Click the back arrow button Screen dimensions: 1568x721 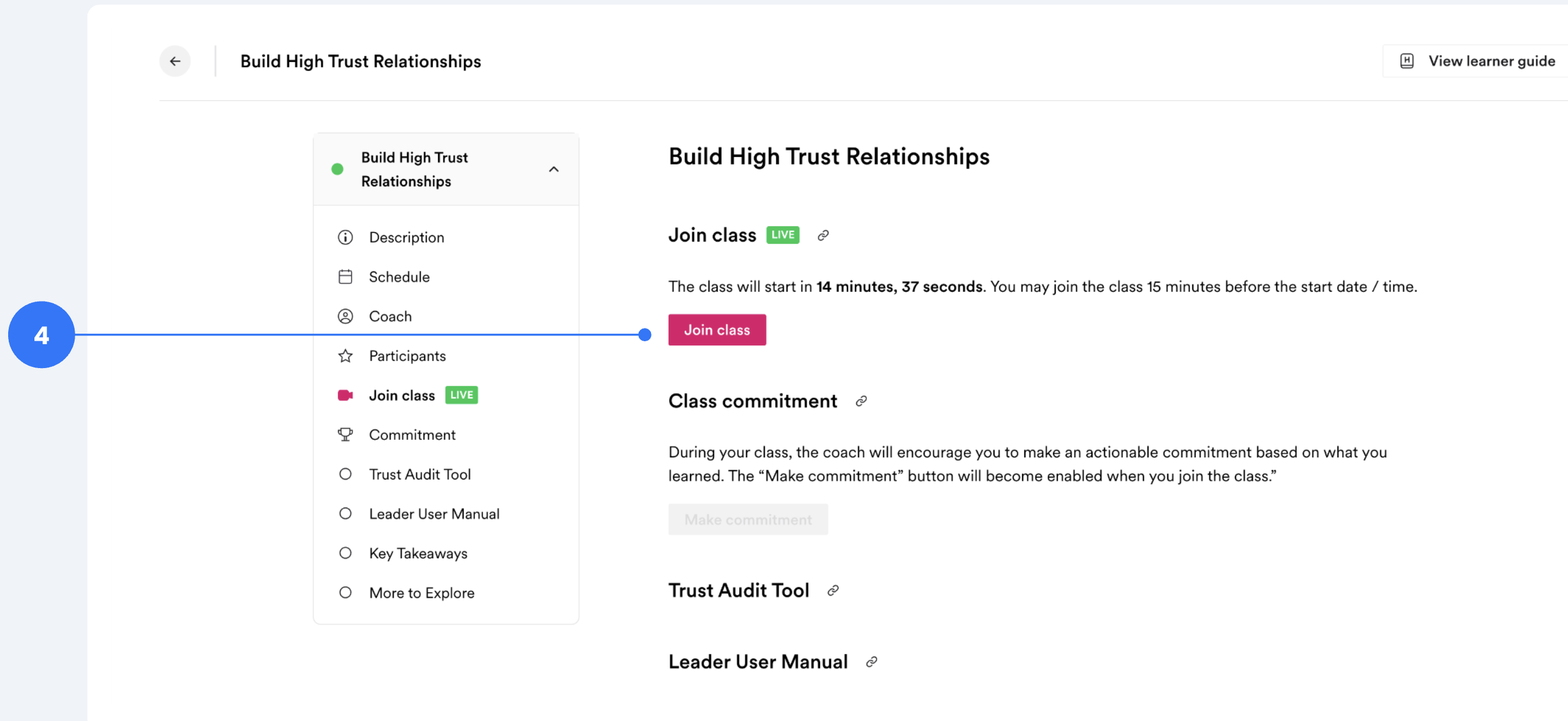[x=174, y=61]
